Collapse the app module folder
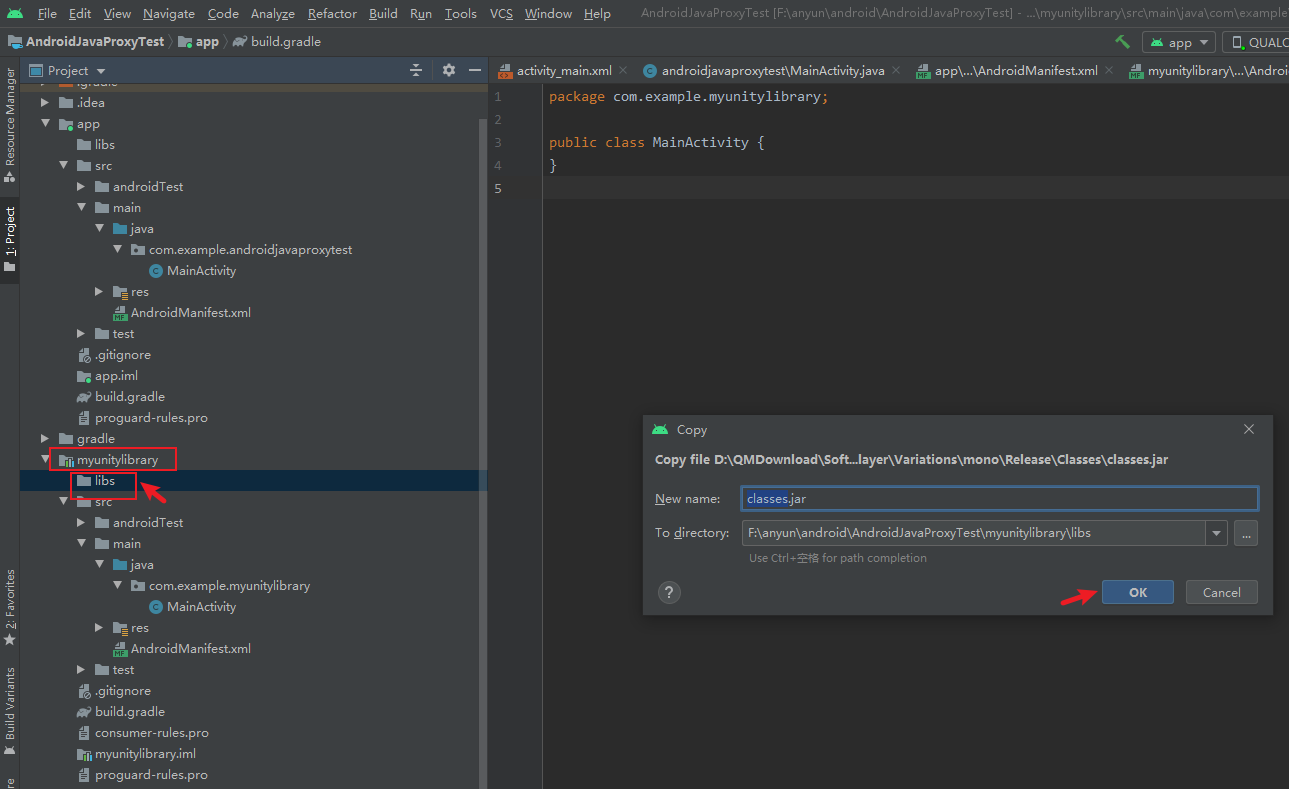The image size is (1289, 789). (x=44, y=124)
